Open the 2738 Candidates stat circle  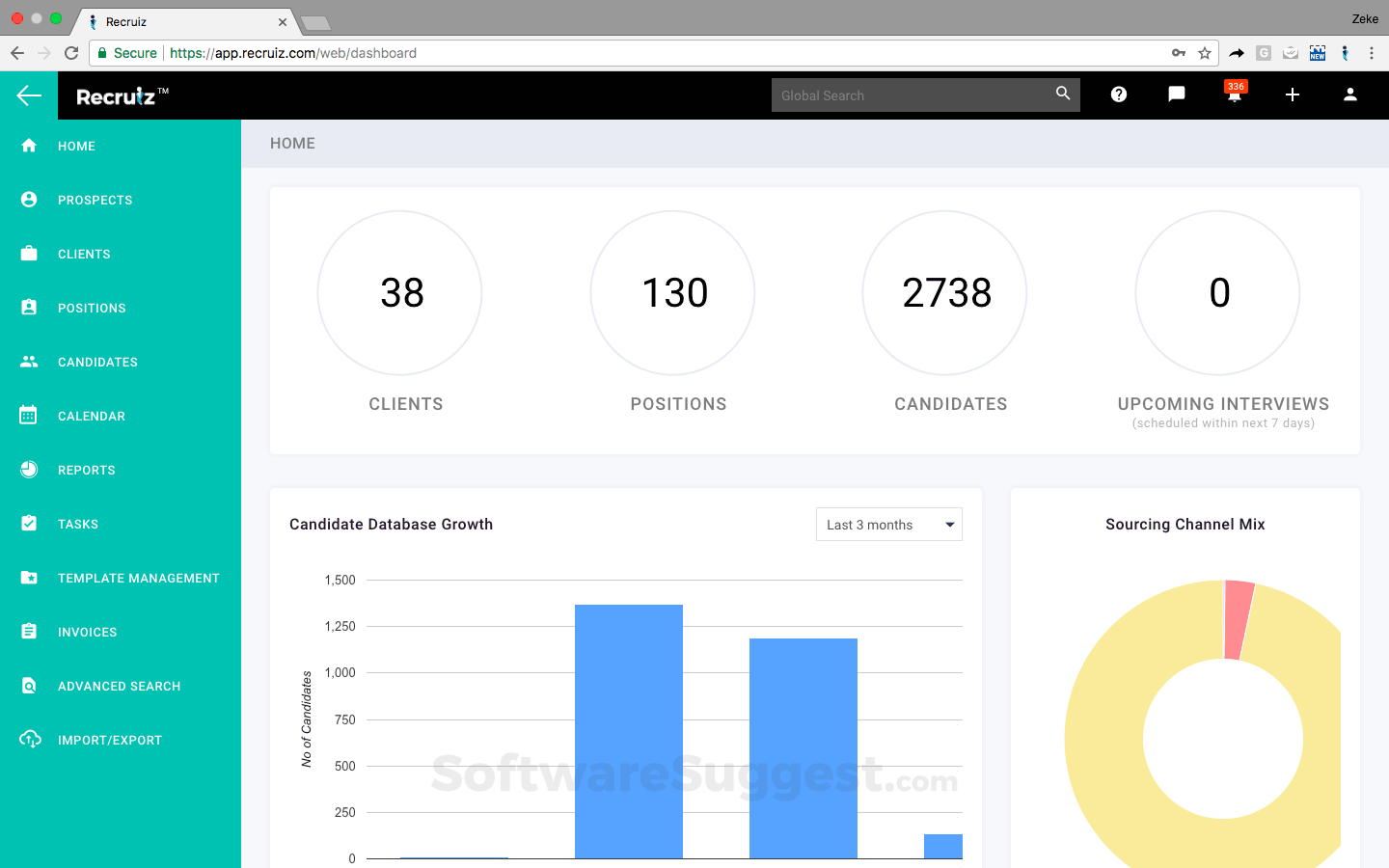[945, 293]
